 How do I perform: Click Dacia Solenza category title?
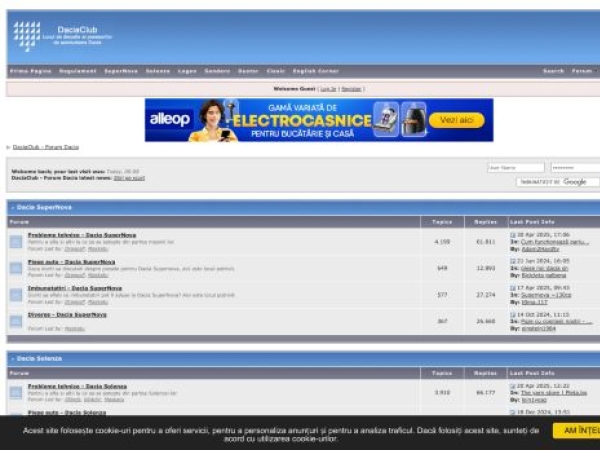39,359
